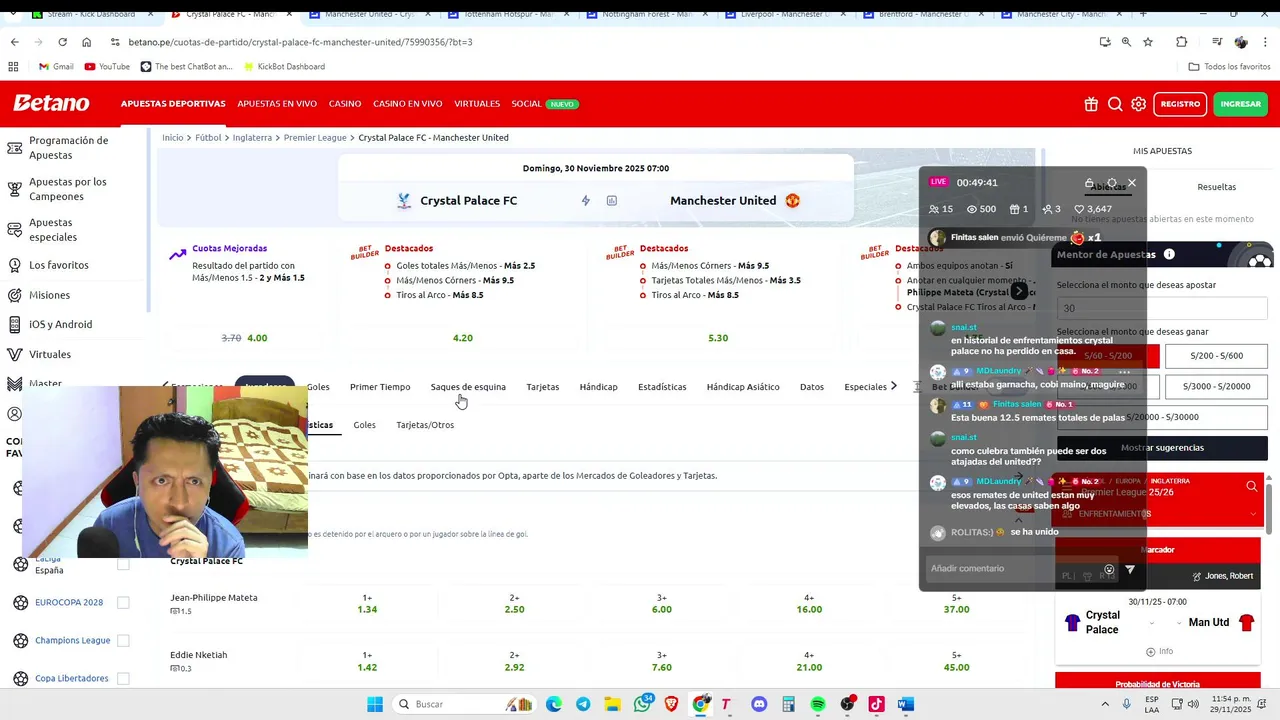This screenshot has height=720, width=1280.
Task: Click right arrow on Destacados carousel
Action: (x=1019, y=291)
